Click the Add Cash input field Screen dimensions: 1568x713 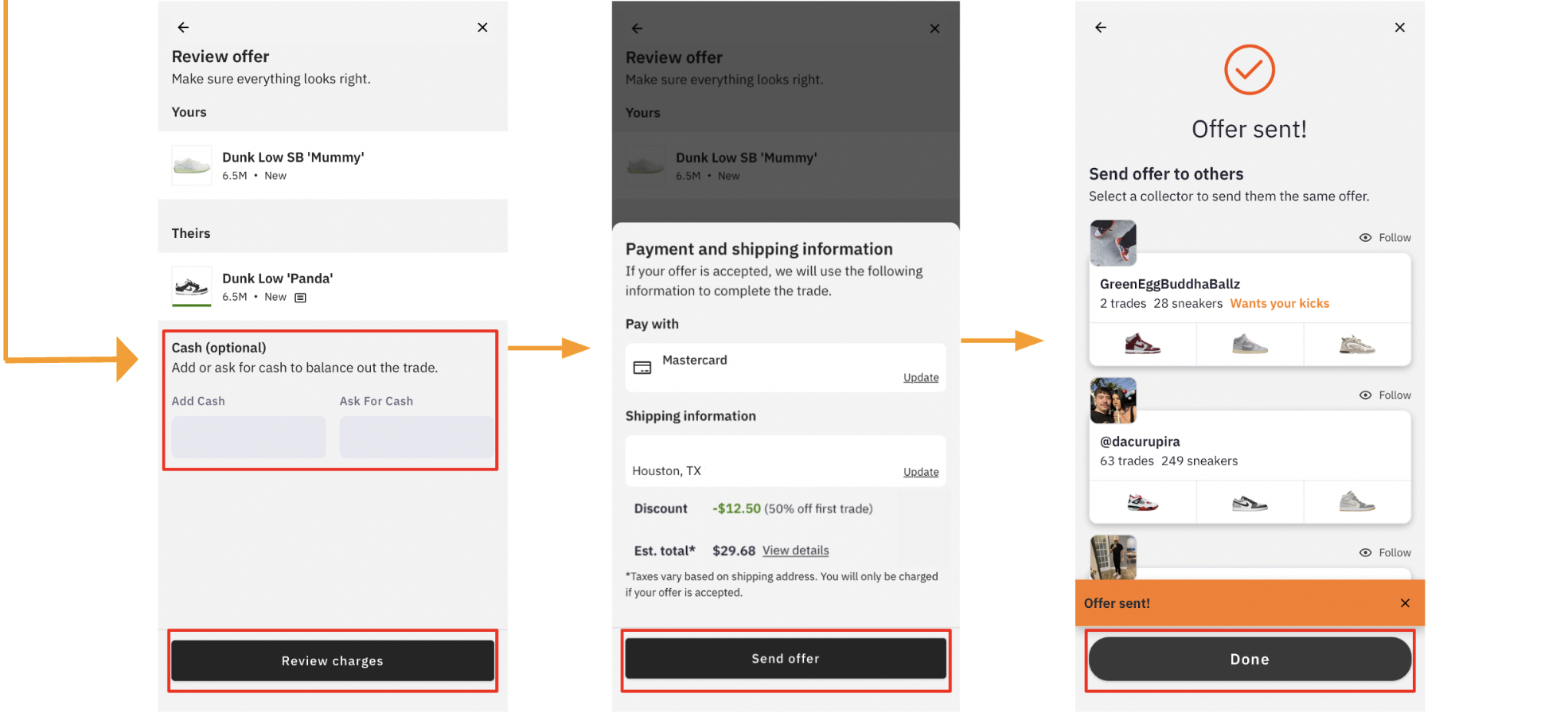(248, 437)
